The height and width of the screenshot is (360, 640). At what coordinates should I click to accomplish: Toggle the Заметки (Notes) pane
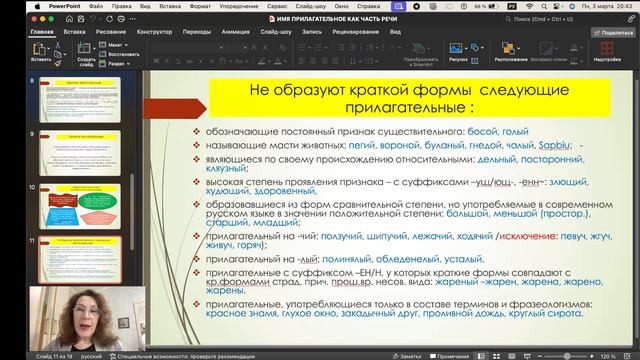pos(407,356)
